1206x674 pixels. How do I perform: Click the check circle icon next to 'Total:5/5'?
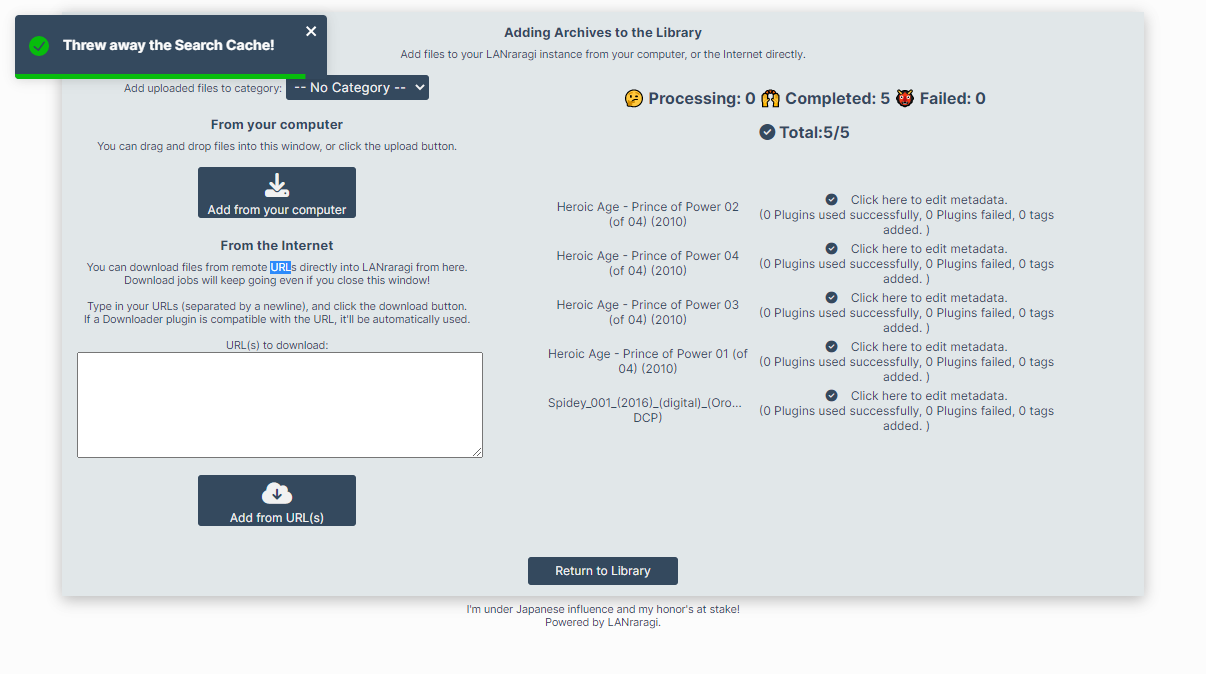767,132
